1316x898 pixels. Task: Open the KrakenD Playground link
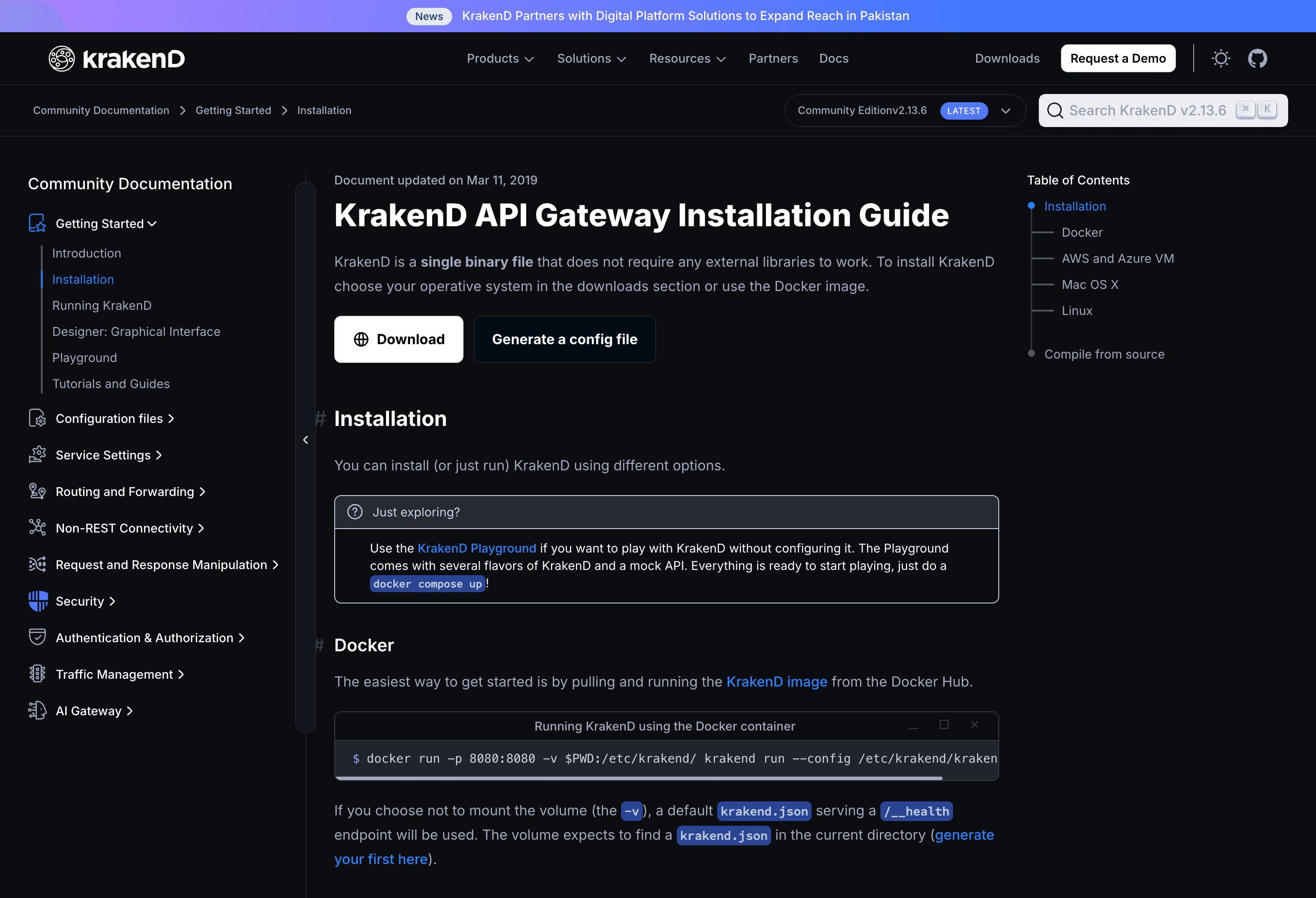[x=477, y=548]
